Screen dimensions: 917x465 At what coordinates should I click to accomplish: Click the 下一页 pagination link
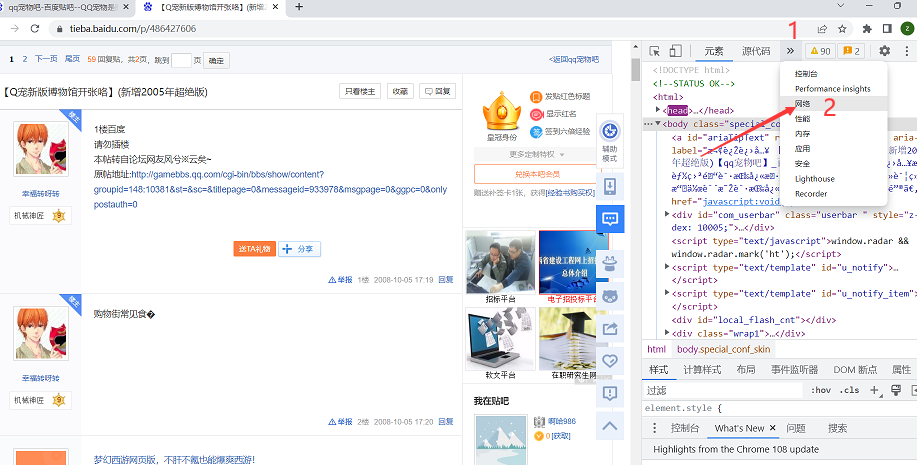[46, 59]
